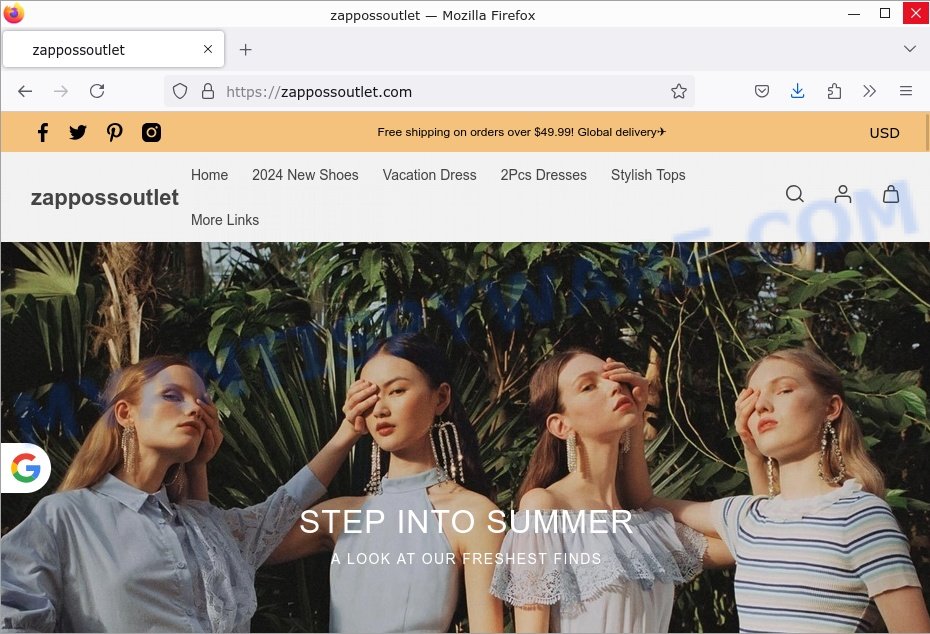
Task: Open the USD currency selector
Action: point(884,133)
